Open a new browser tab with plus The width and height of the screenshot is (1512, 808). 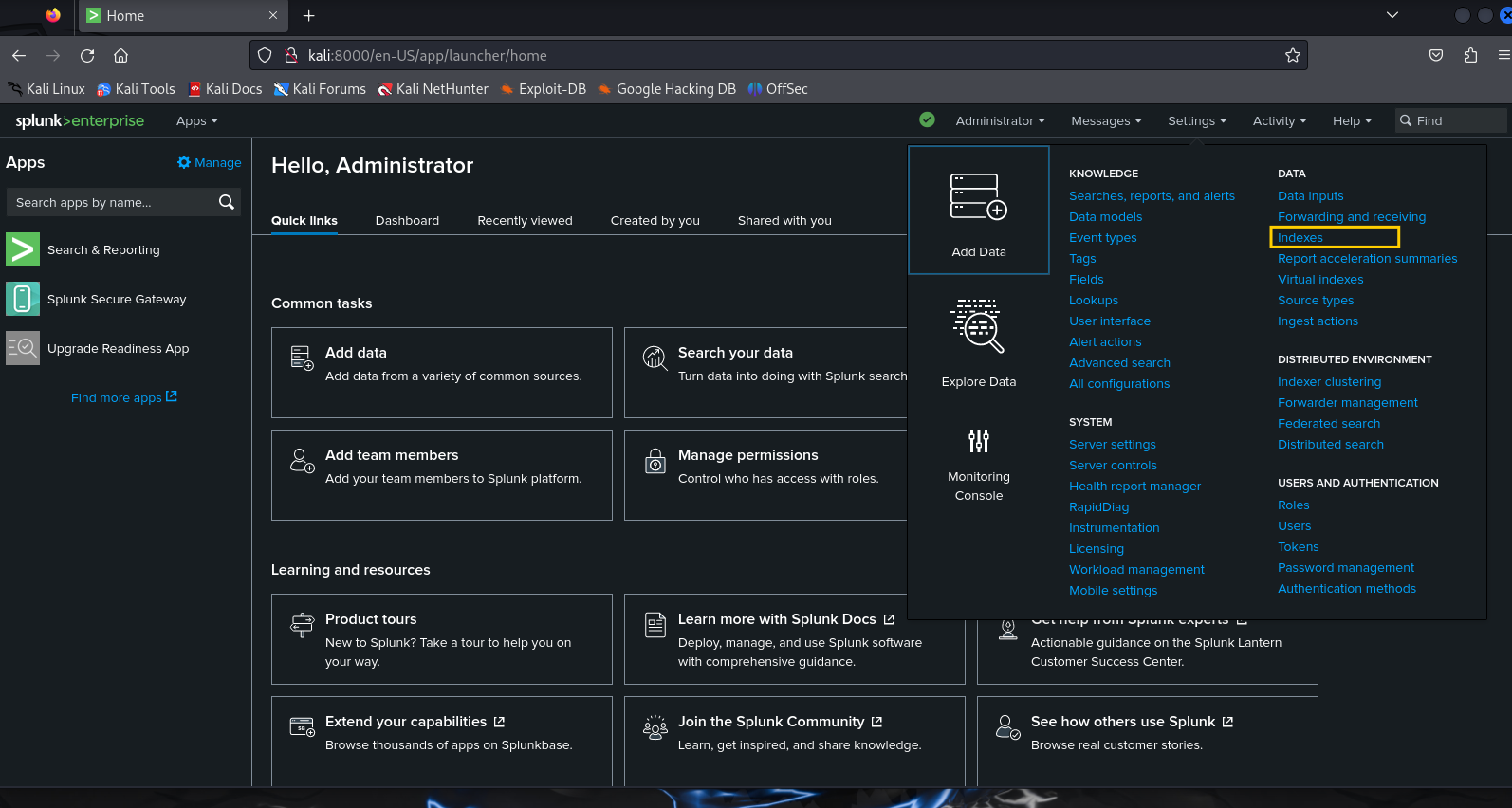click(x=308, y=15)
